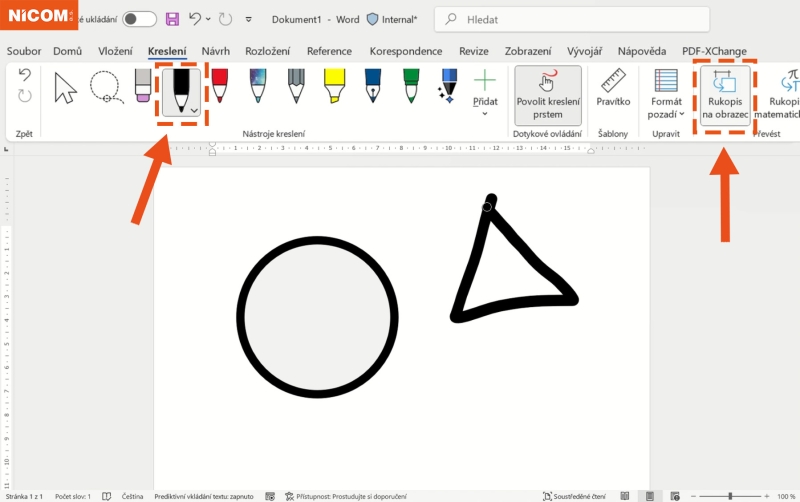Click Přístupnost status bar message
The width and height of the screenshot is (800, 502).
340,496
